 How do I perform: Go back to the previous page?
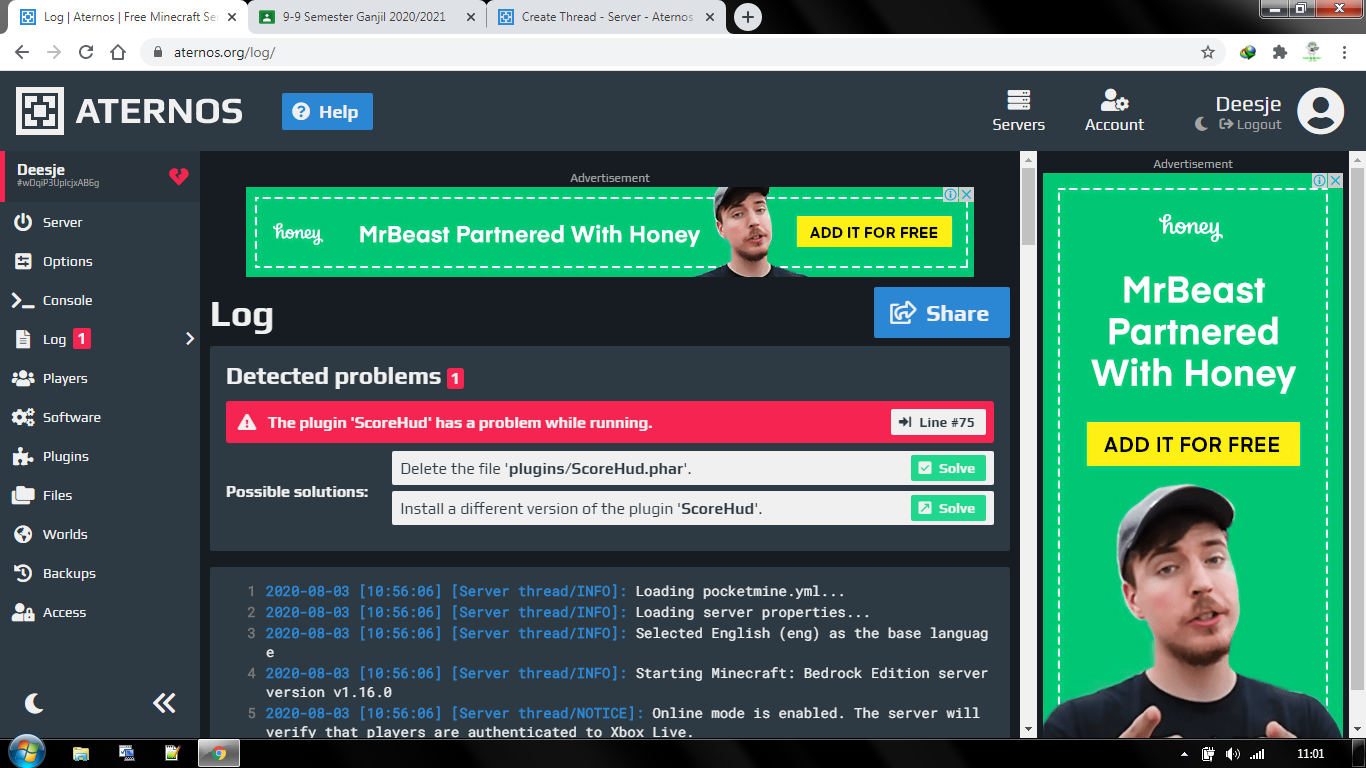[x=22, y=52]
